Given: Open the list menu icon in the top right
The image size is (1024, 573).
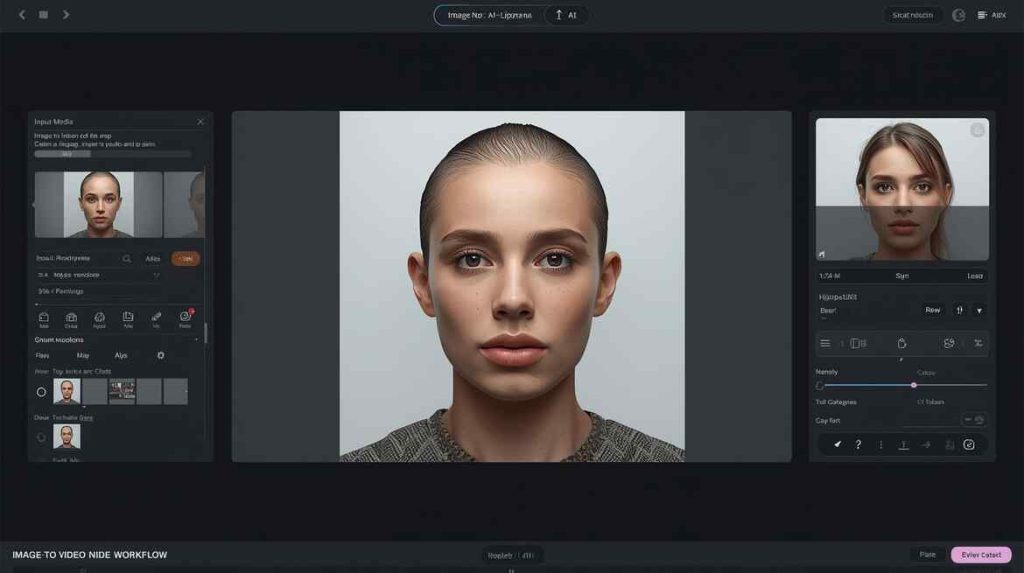Looking at the screenshot, I should point(982,15).
